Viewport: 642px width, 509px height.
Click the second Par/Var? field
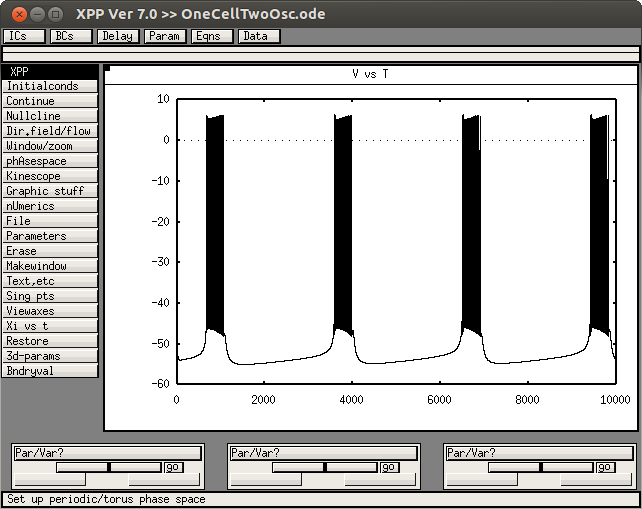(324, 453)
